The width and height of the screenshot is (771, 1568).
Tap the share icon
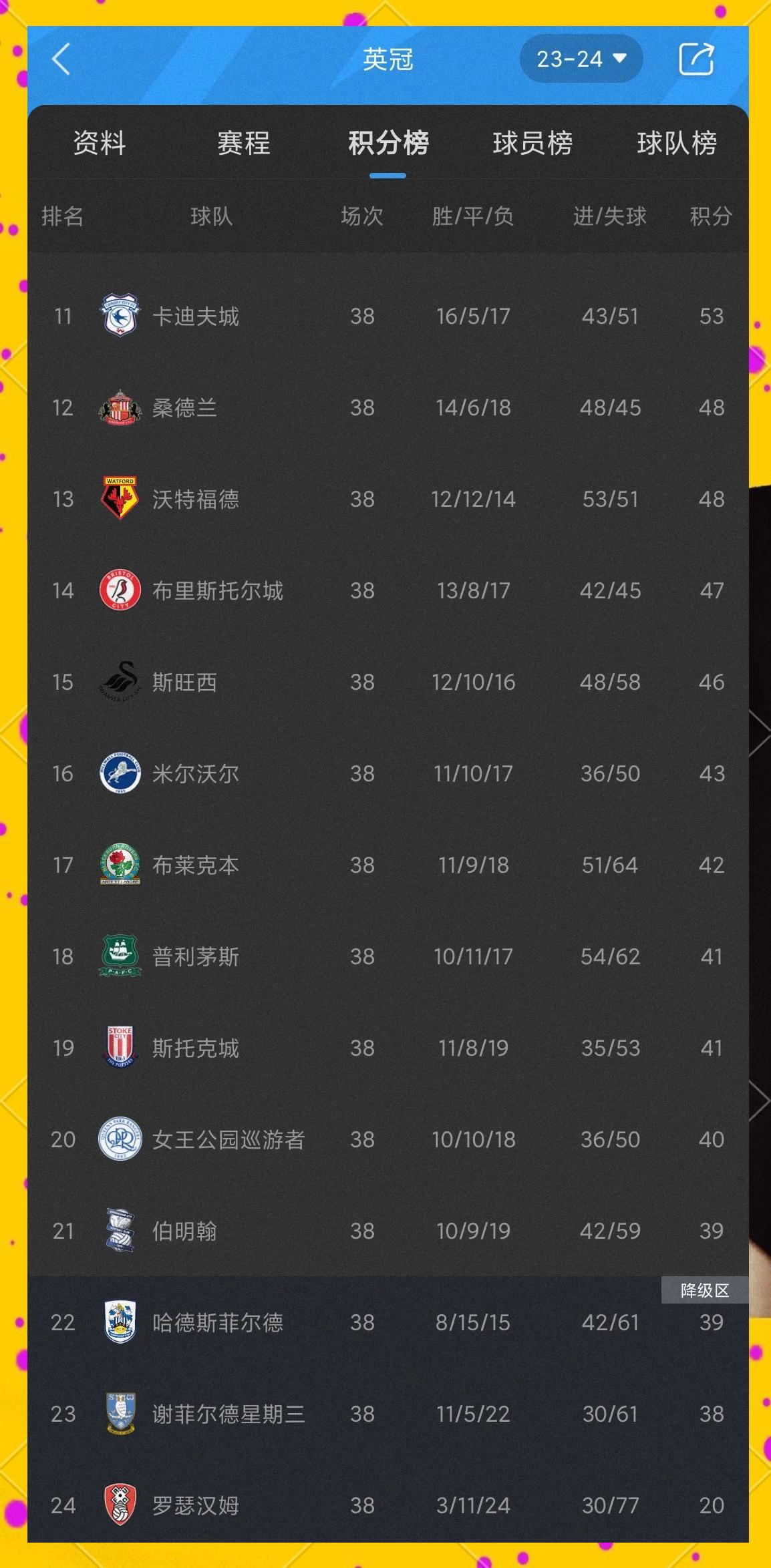pos(696,59)
